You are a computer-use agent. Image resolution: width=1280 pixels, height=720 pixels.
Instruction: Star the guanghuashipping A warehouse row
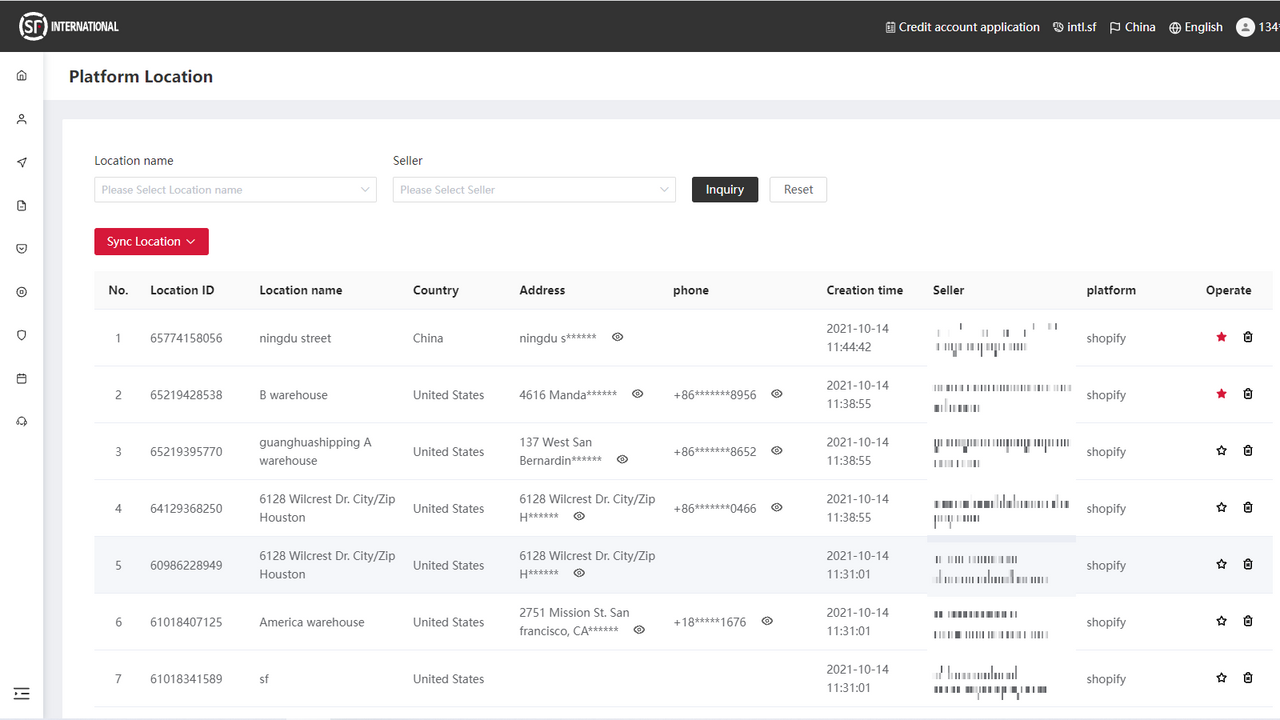click(x=1221, y=451)
